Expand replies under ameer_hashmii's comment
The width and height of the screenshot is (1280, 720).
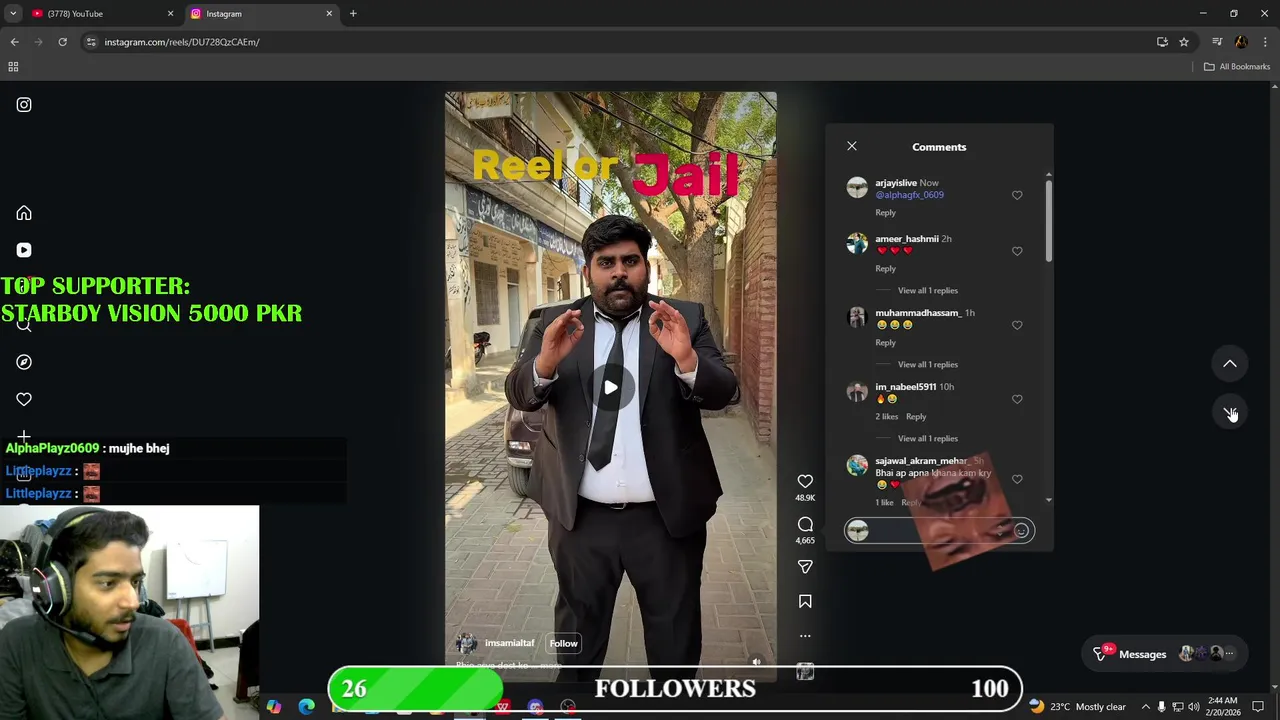pos(927,290)
